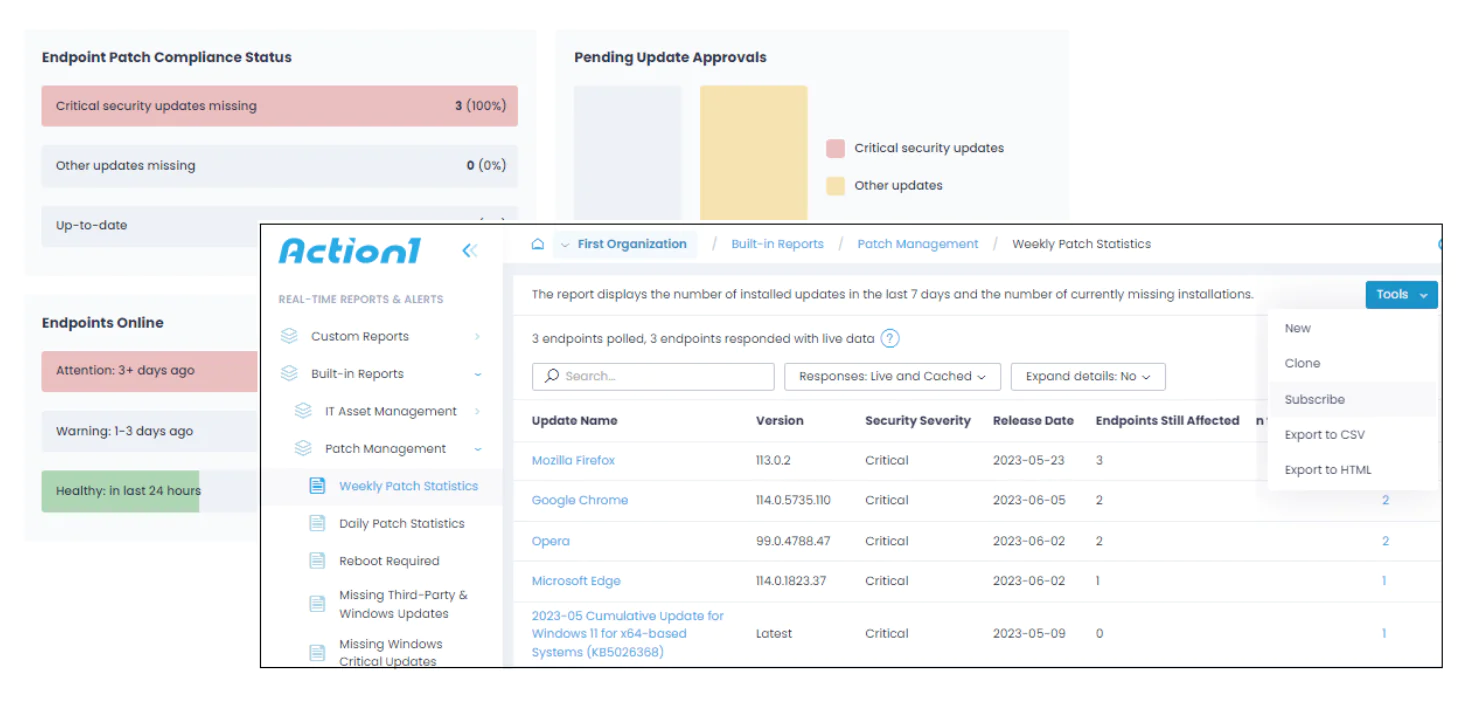Click installed count 2 in Opera row
The width and height of the screenshot is (1479, 702).
click(x=1385, y=541)
